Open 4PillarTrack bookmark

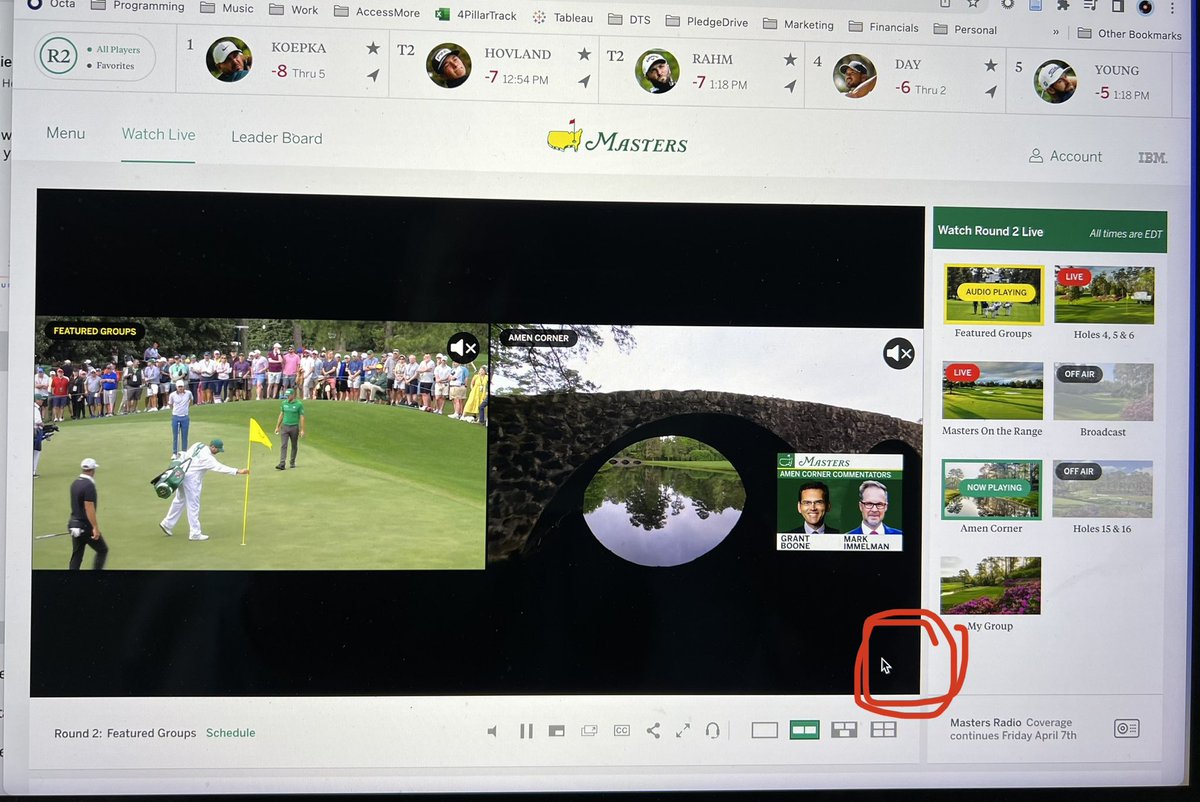click(x=476, y=15)
